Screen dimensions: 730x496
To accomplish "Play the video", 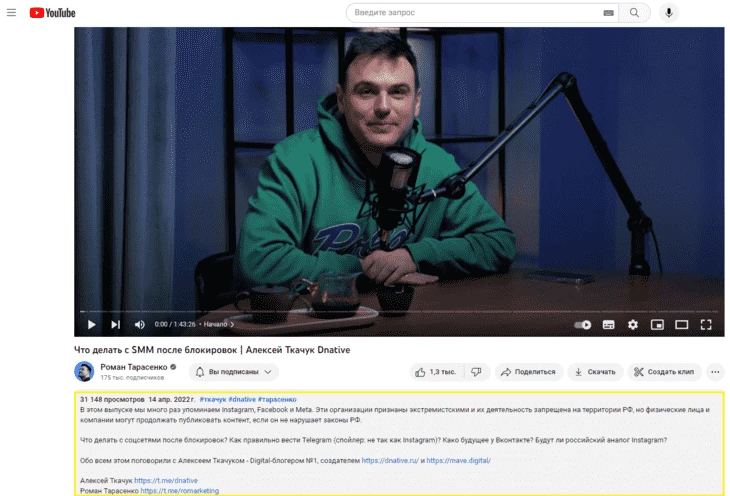I will [x=91, y=325].
